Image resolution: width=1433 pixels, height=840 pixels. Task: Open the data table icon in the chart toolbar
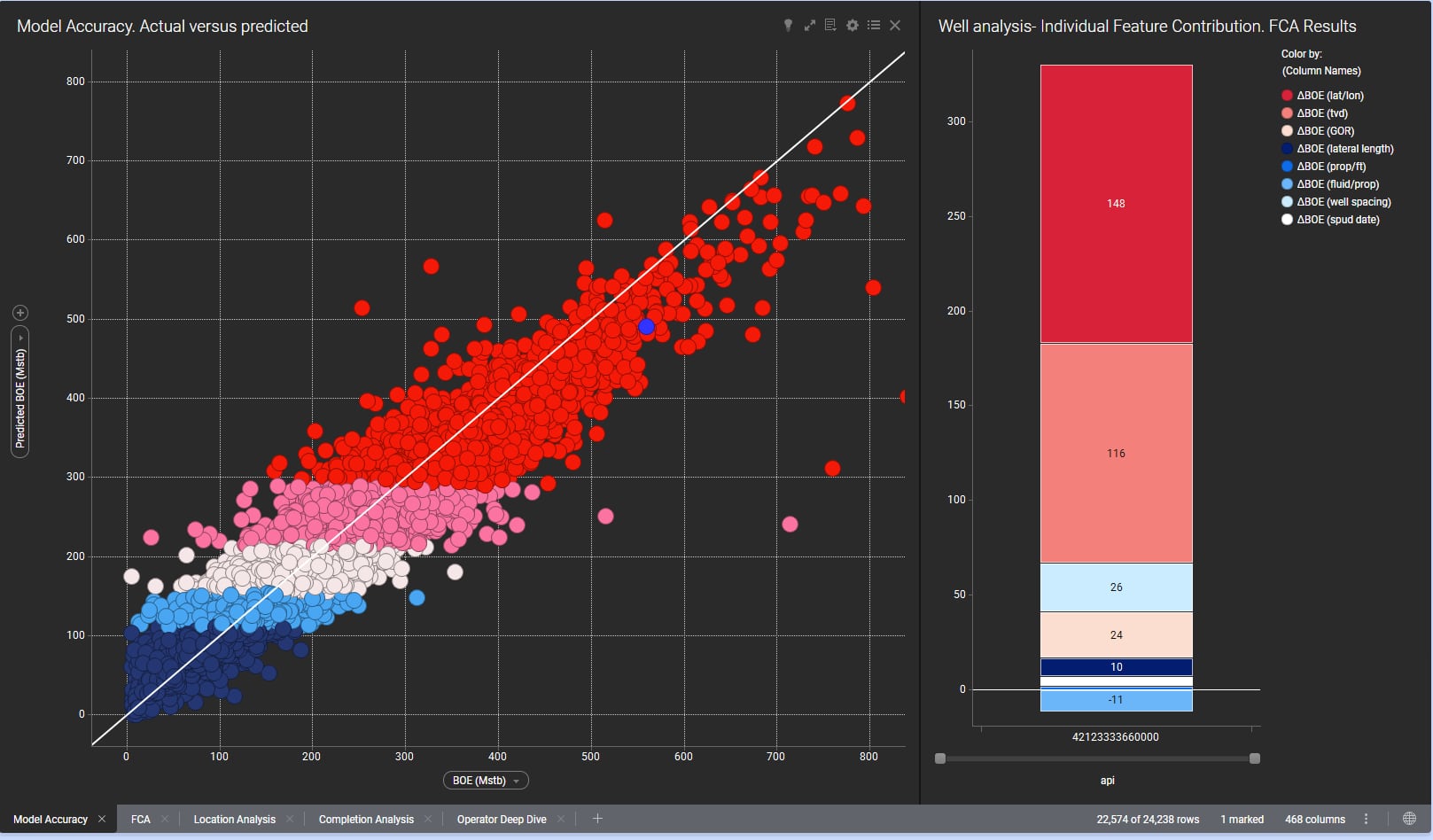[830, 26]
